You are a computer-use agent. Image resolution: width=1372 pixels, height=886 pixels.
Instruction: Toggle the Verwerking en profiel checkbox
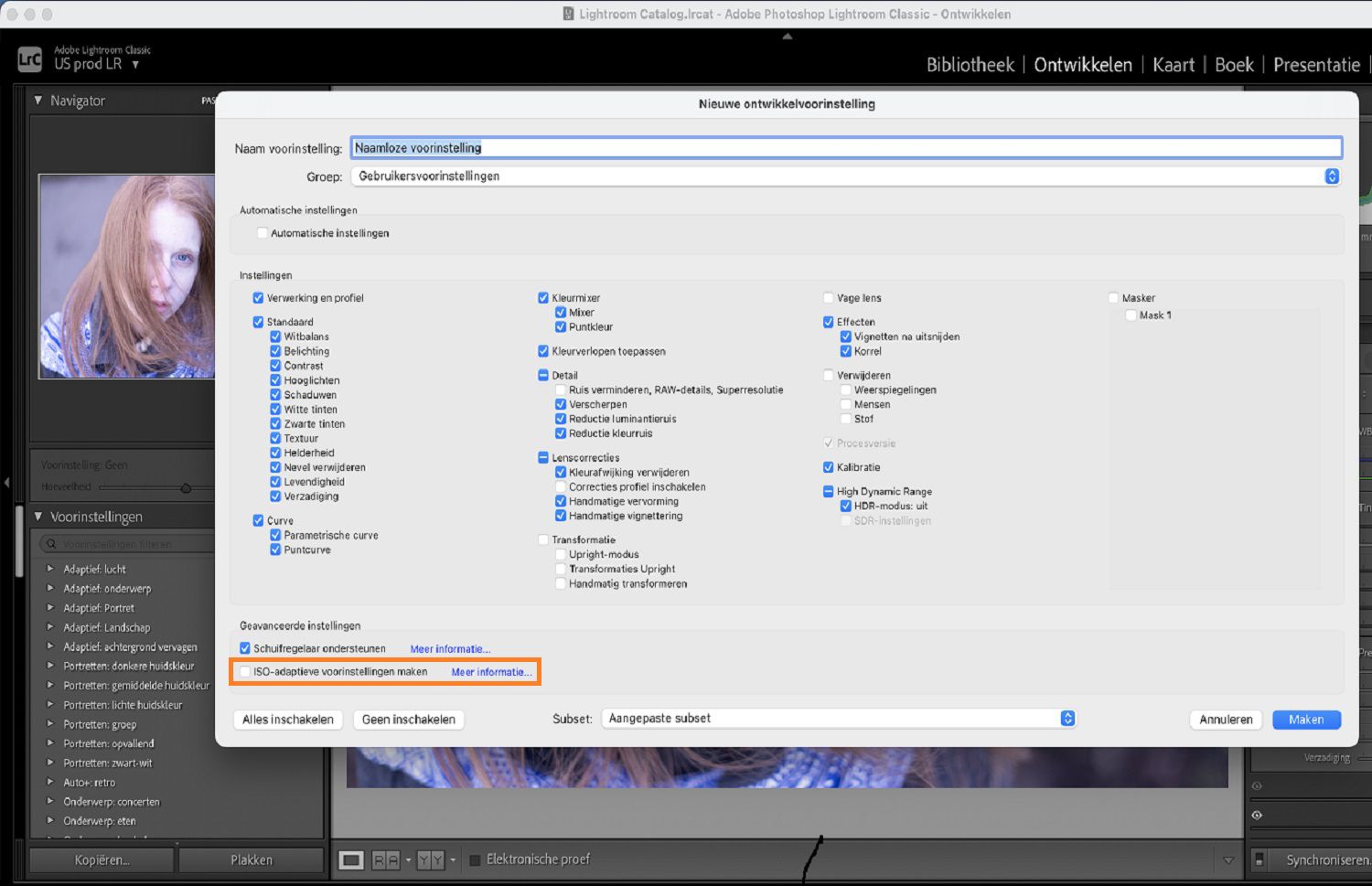pos(258,298)
